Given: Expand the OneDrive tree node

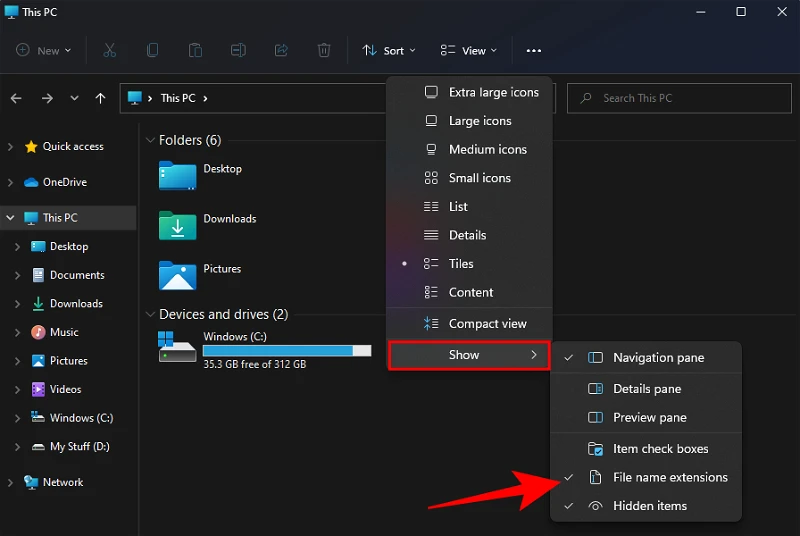Looking at the screenshot, I should click(x=10, y=182).
